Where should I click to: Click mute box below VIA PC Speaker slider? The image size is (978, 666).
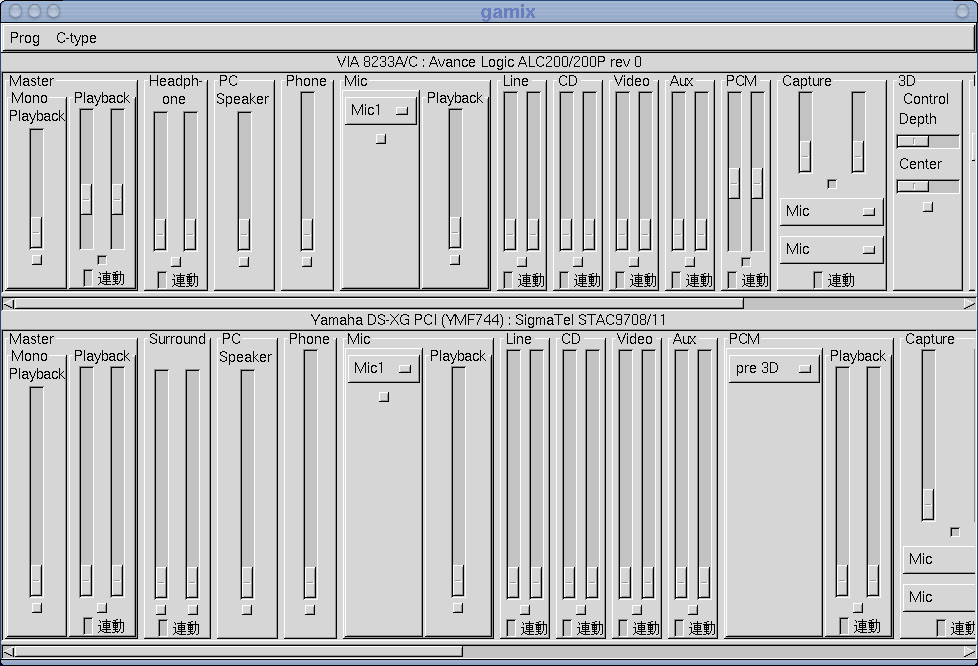click(244, 261)
